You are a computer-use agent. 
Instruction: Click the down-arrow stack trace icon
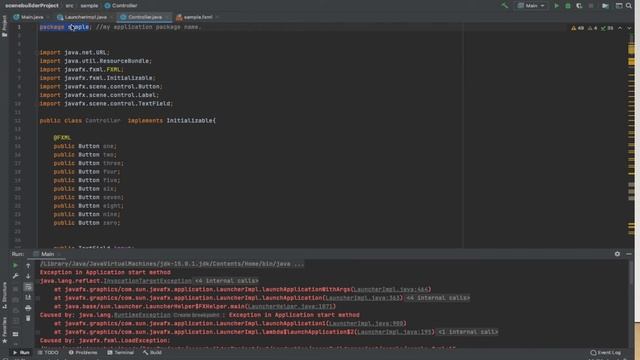(x=28, y=276)
